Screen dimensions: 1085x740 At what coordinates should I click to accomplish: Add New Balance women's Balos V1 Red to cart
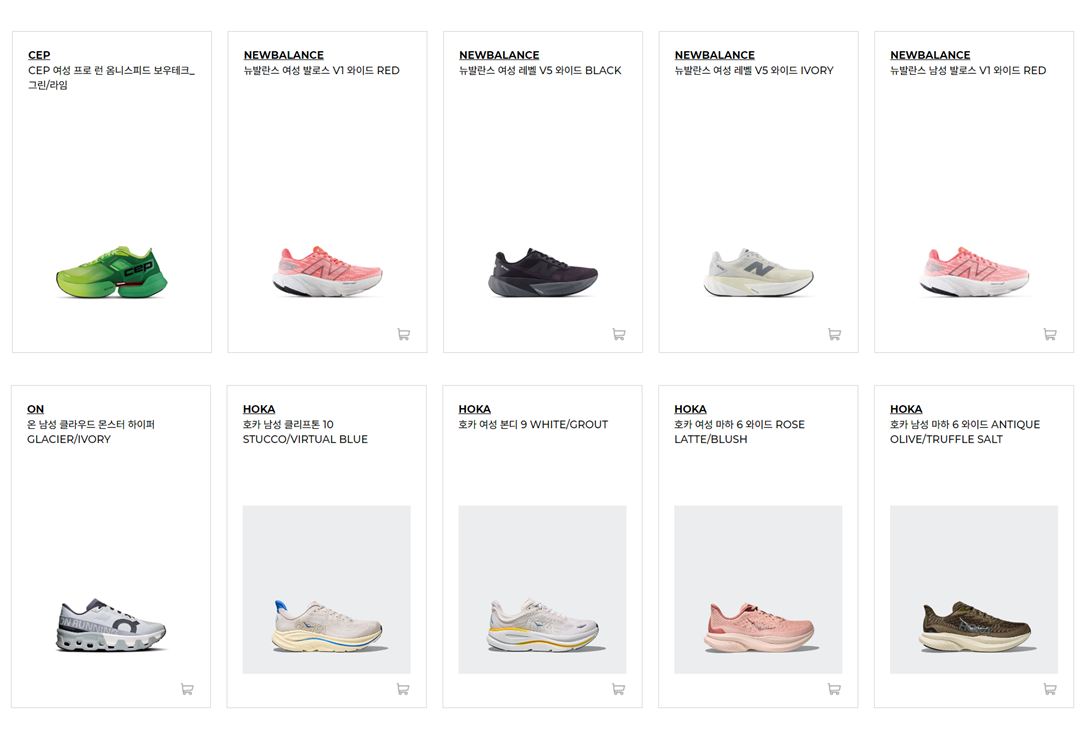click(403, 334)
